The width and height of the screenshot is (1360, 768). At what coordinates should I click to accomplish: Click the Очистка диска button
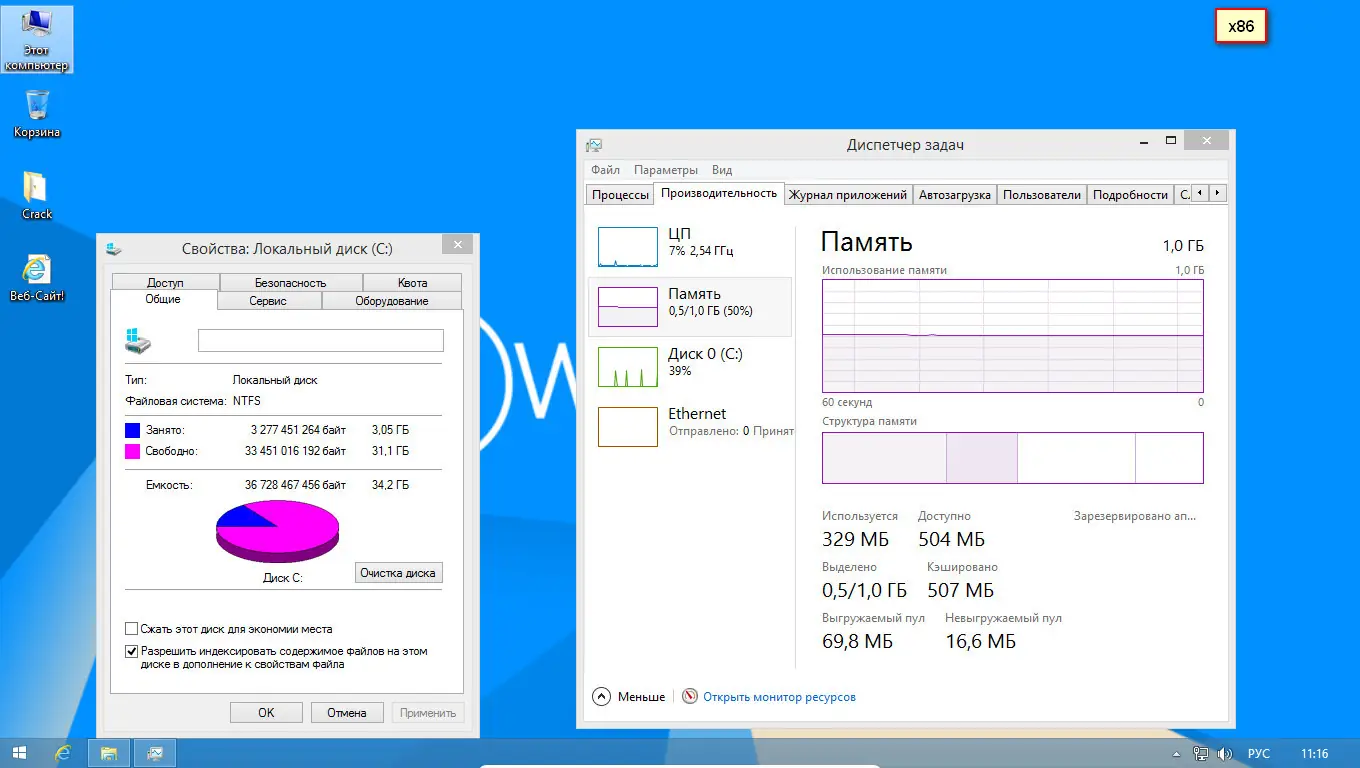398,573
